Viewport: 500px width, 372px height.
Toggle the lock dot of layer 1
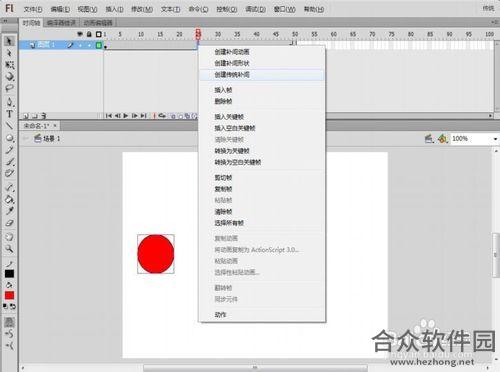(89, 45)
